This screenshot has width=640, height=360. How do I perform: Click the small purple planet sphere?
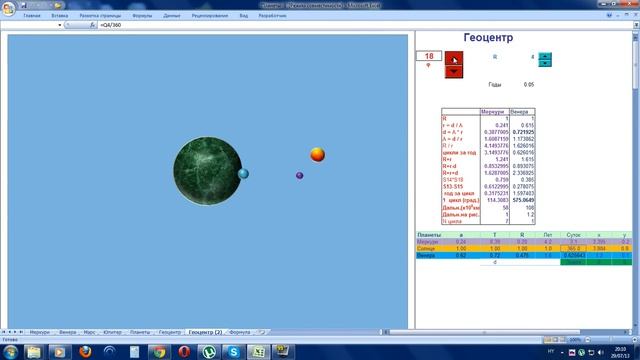300,176
